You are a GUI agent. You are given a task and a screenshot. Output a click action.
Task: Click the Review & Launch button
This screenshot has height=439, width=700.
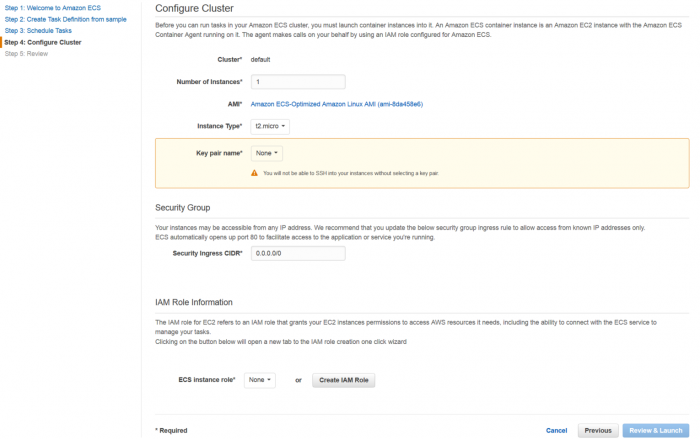click(656, 431)
